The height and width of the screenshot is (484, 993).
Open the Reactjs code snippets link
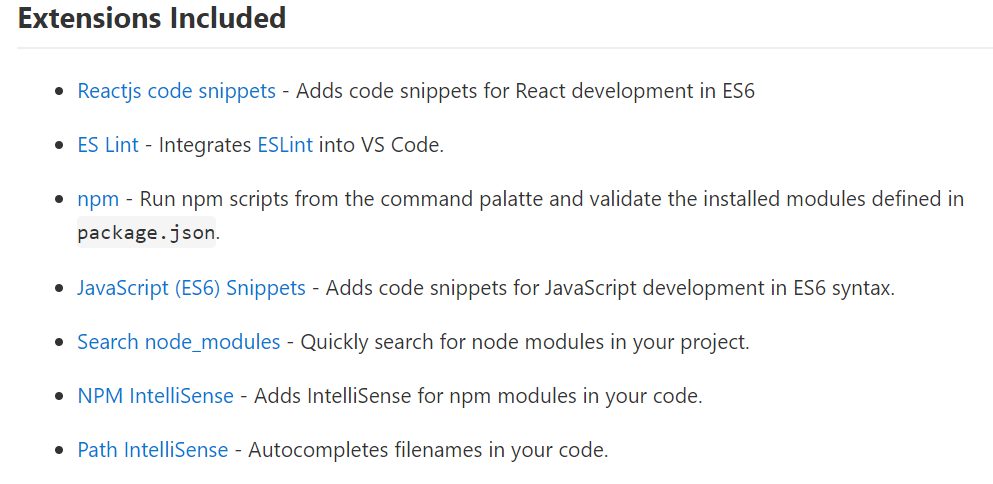coord(176,91)
